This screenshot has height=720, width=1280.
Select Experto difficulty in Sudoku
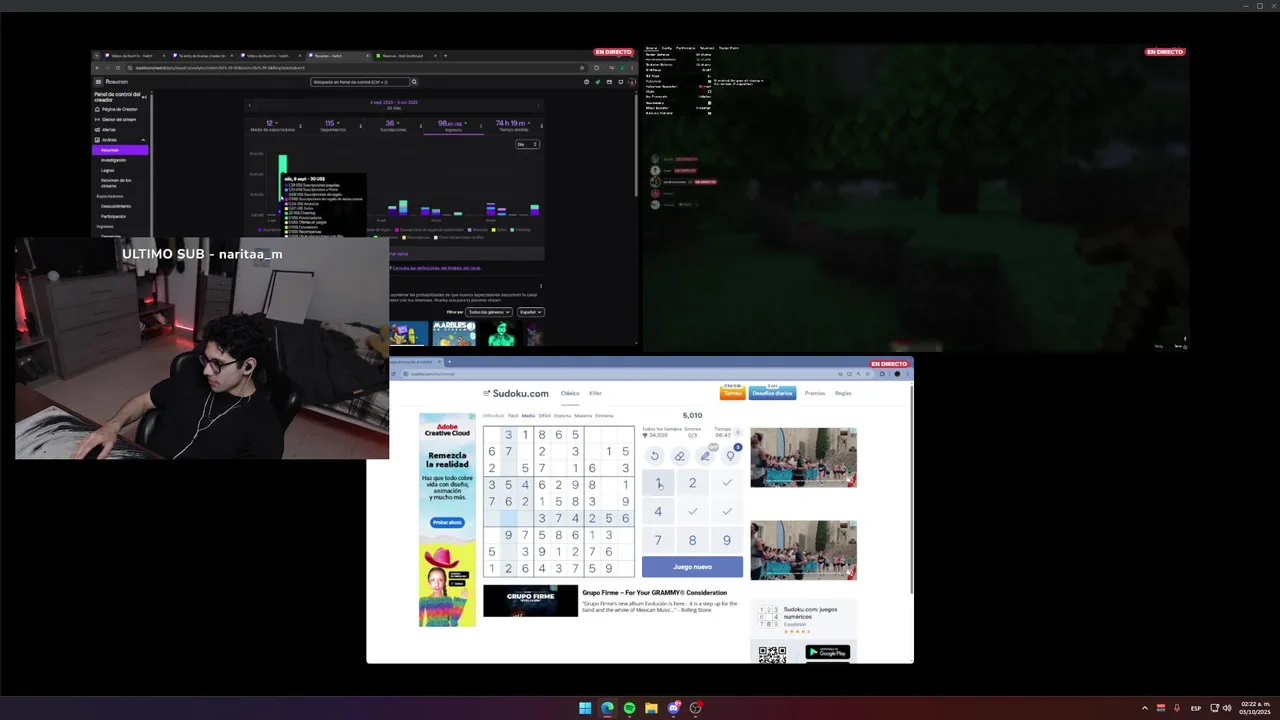(x=563, y=415)
